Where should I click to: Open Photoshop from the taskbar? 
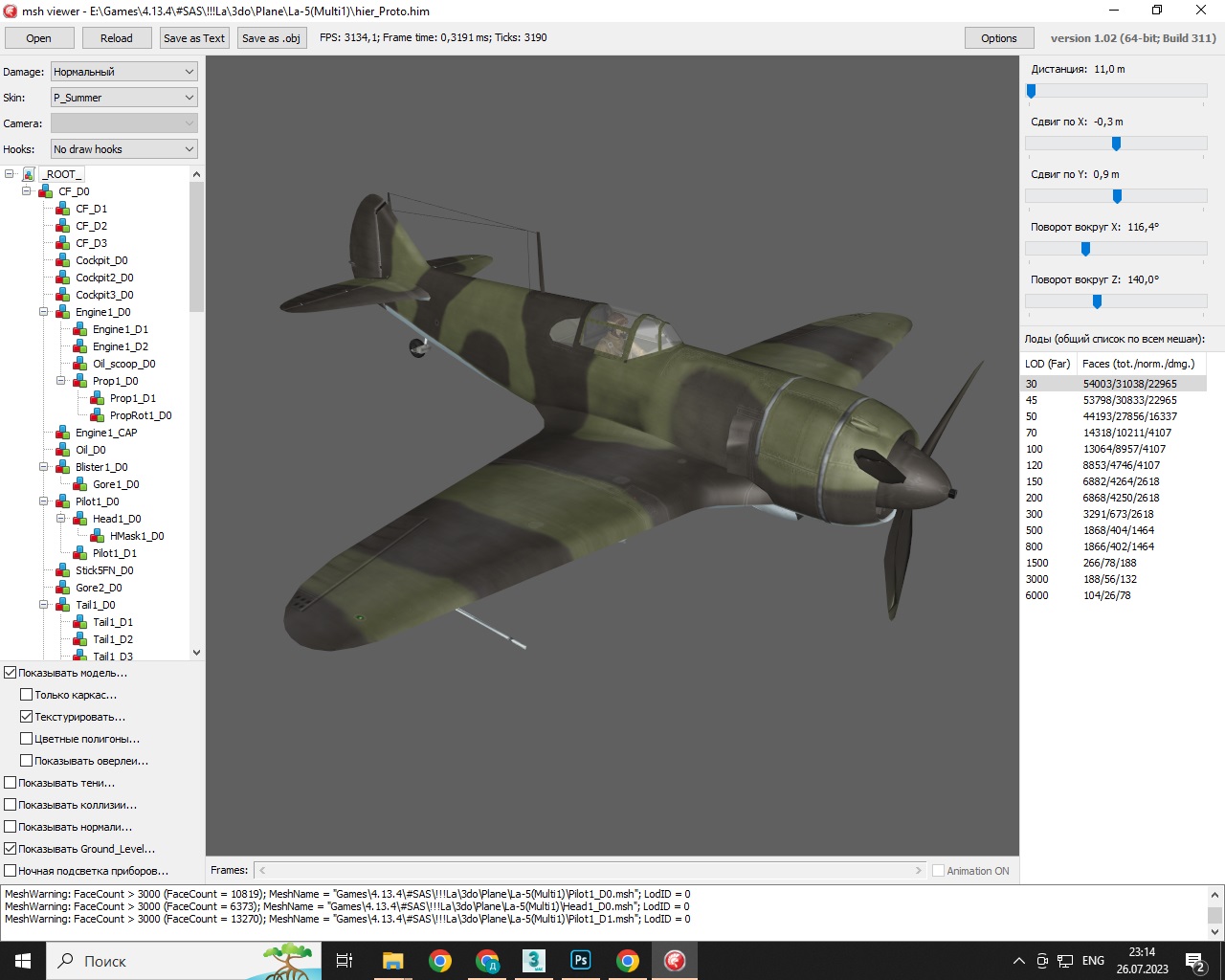click(x=580, y=961)
